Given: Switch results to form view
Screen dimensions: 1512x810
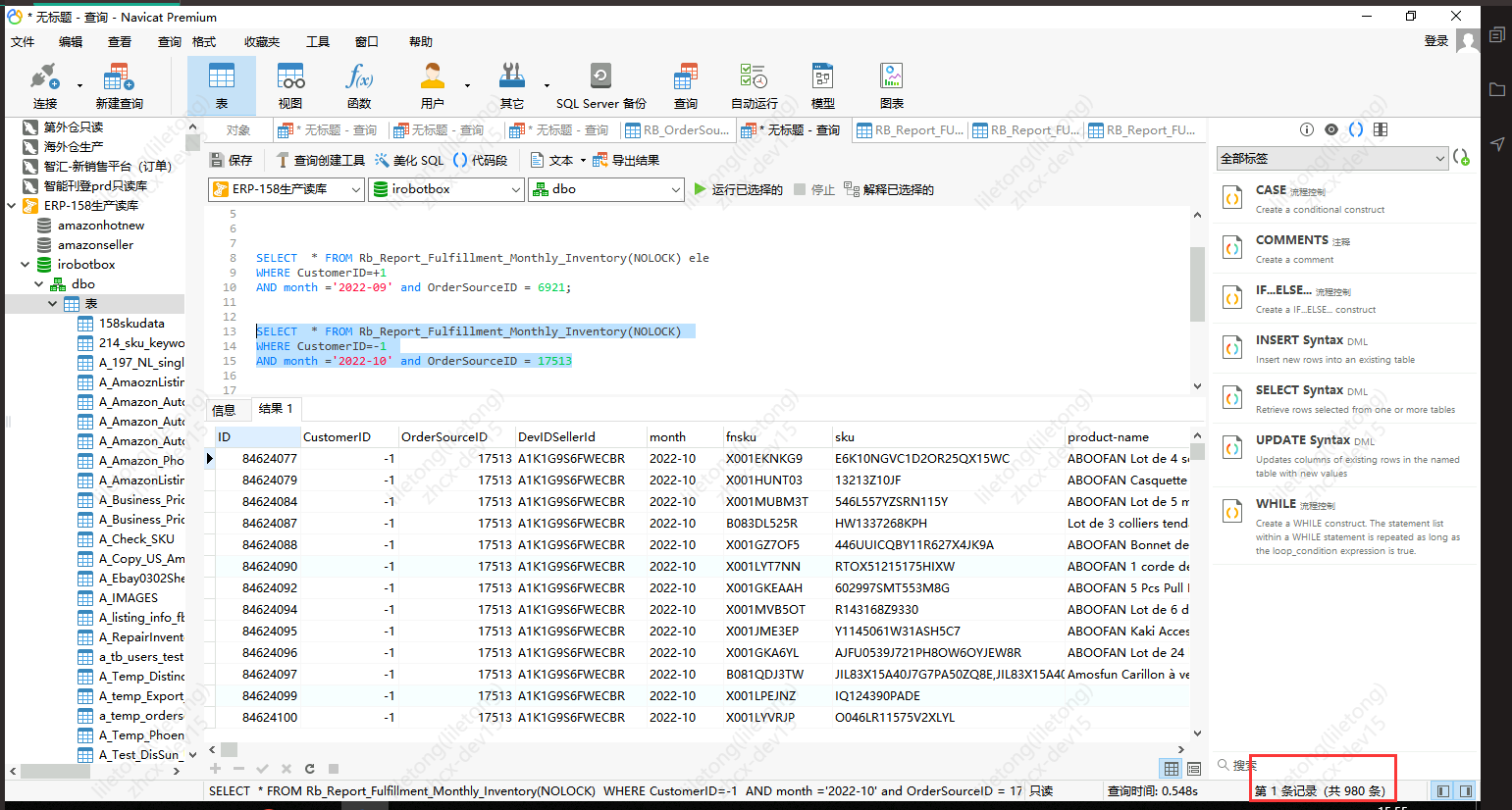Looking at the screenshot, I should (1194, 769).
